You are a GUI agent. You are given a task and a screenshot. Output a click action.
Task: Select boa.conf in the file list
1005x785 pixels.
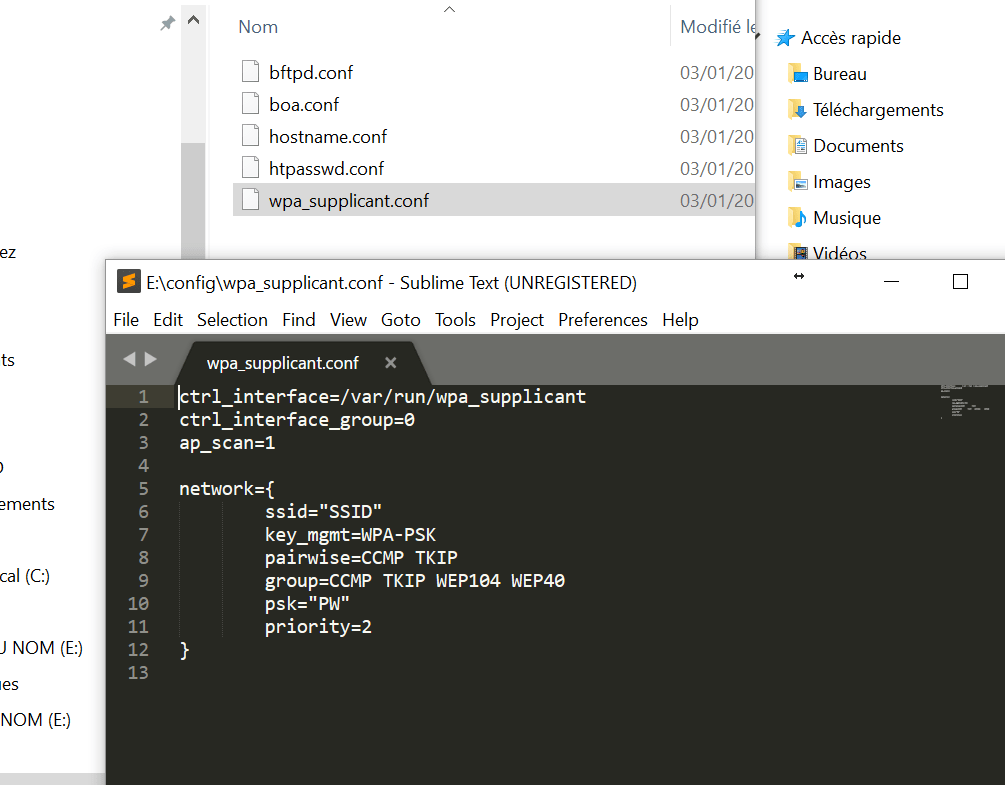(304, 104)
